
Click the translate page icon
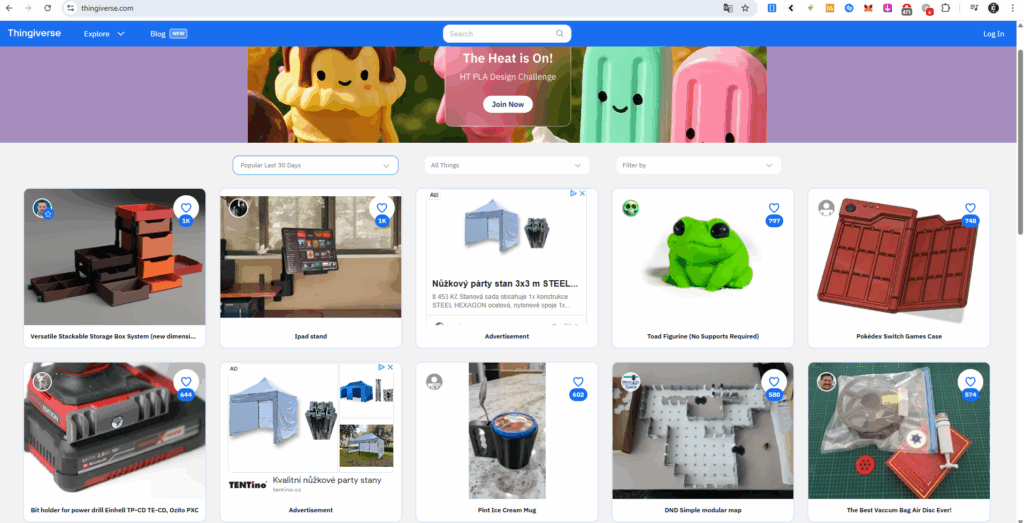click(728, 8)
